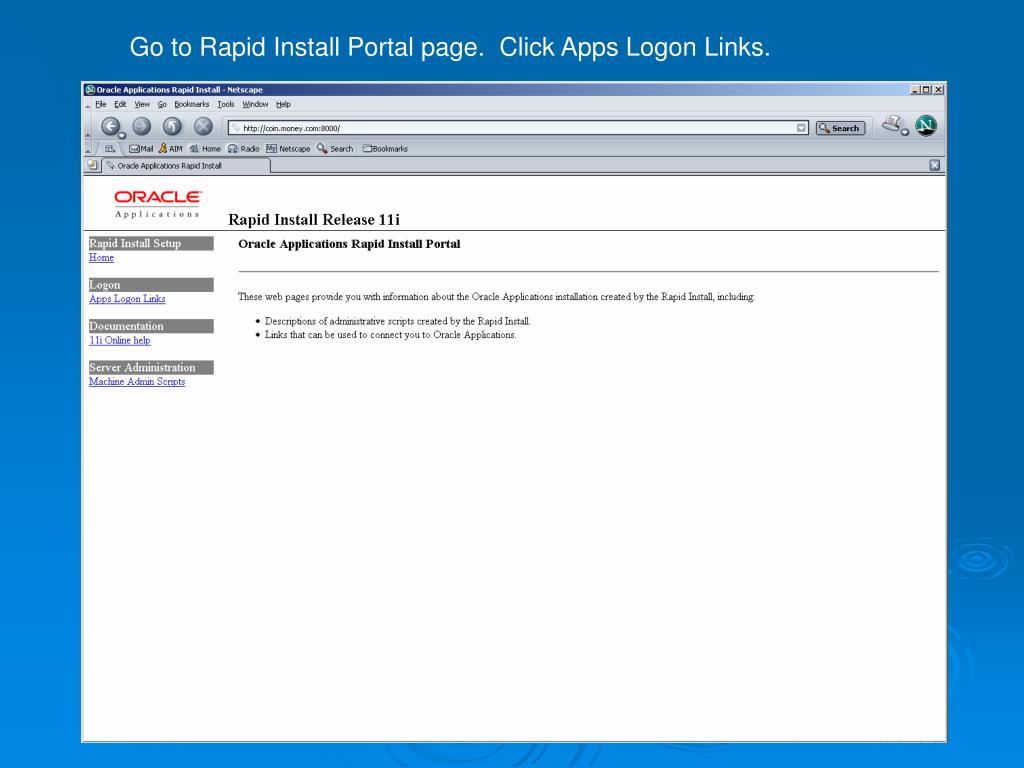The width and height of the screenshot is (1024, 768).
Task: Close the Netscape window
Action: [x=938, y=89]
